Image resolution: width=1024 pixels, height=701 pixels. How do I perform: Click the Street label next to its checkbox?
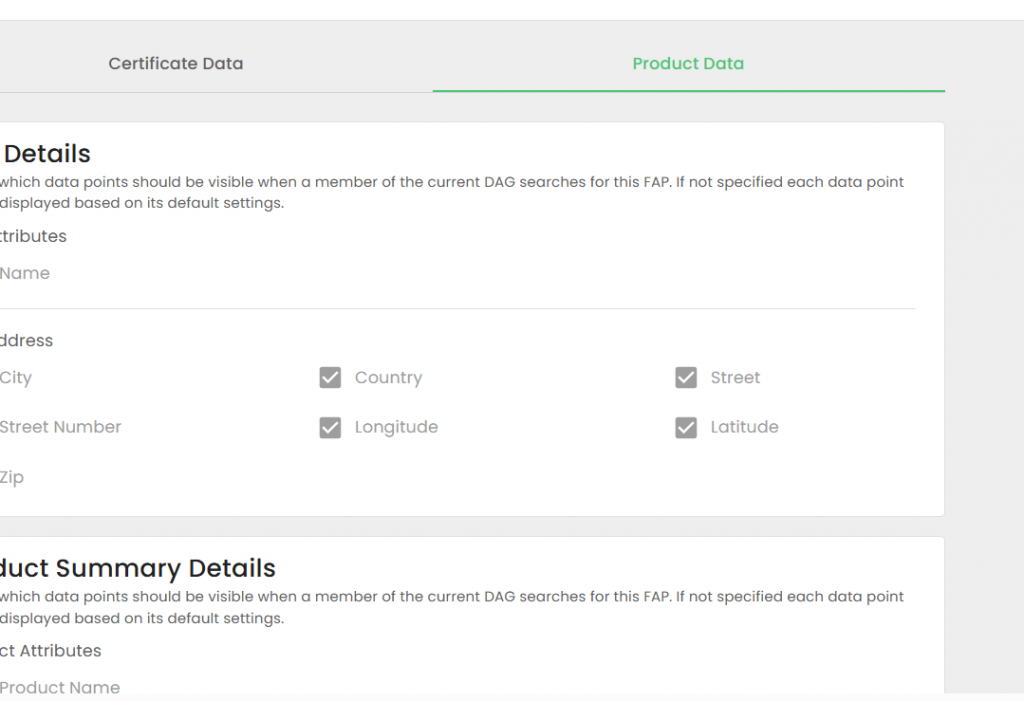pos(735,378)
